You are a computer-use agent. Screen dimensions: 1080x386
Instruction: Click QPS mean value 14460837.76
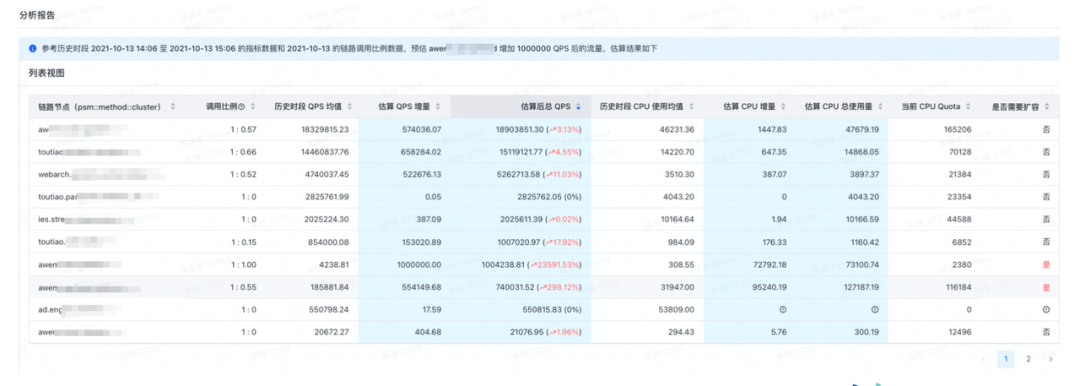click(325, 152)
